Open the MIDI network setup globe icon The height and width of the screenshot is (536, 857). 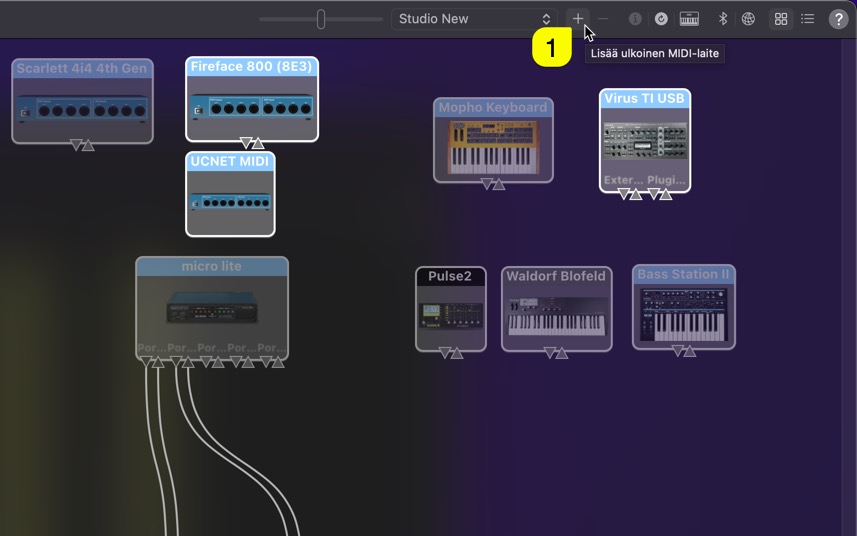(x=748, y=19)
